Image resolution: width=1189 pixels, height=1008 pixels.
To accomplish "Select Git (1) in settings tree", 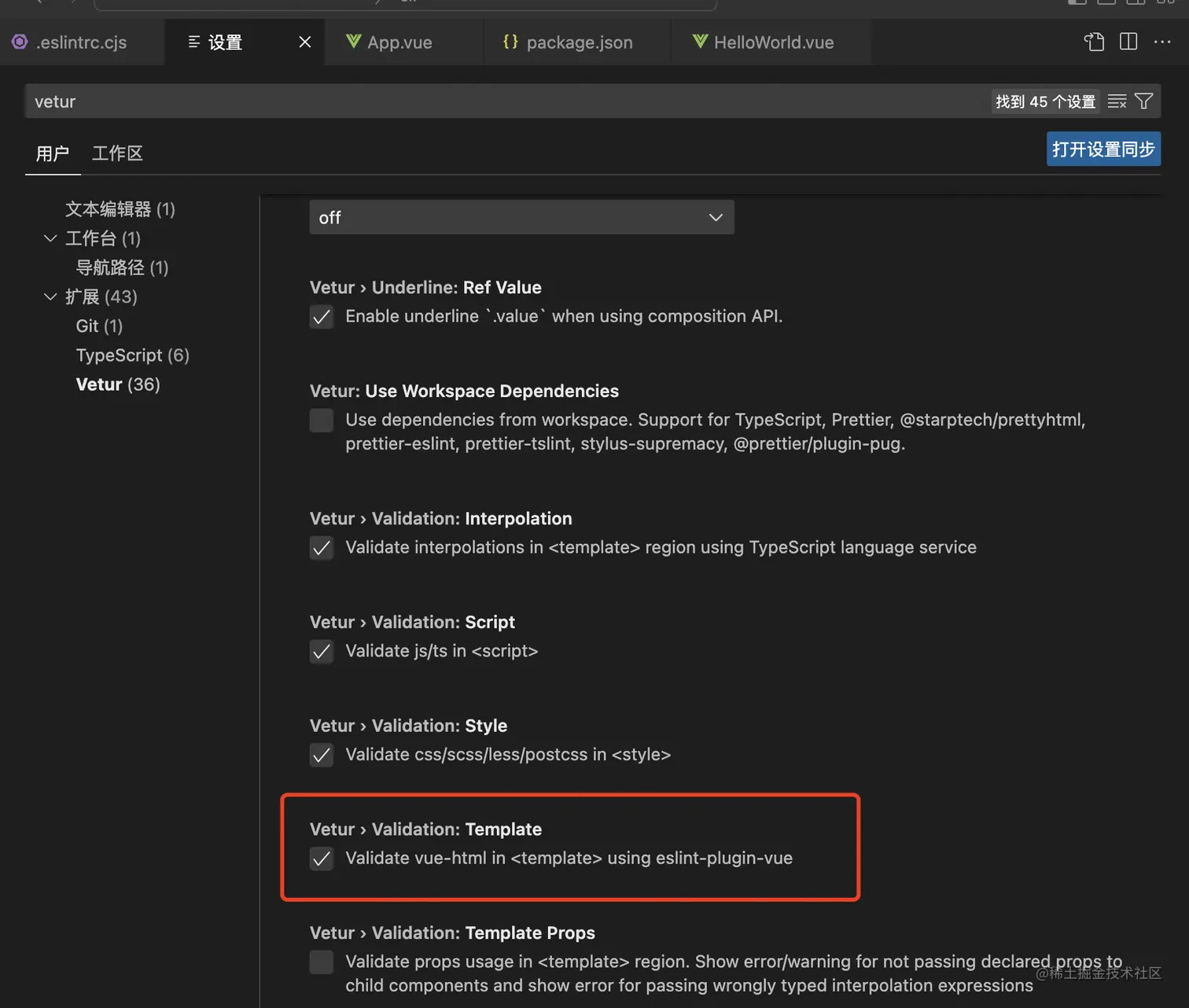I will pos(100,326).
